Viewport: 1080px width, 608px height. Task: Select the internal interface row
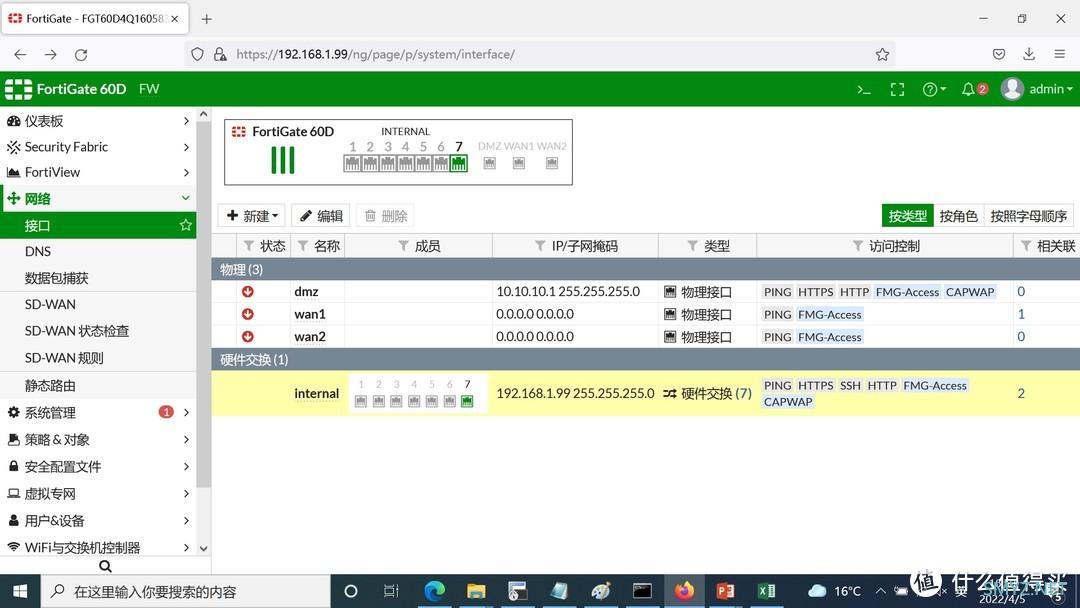[645, 393]
